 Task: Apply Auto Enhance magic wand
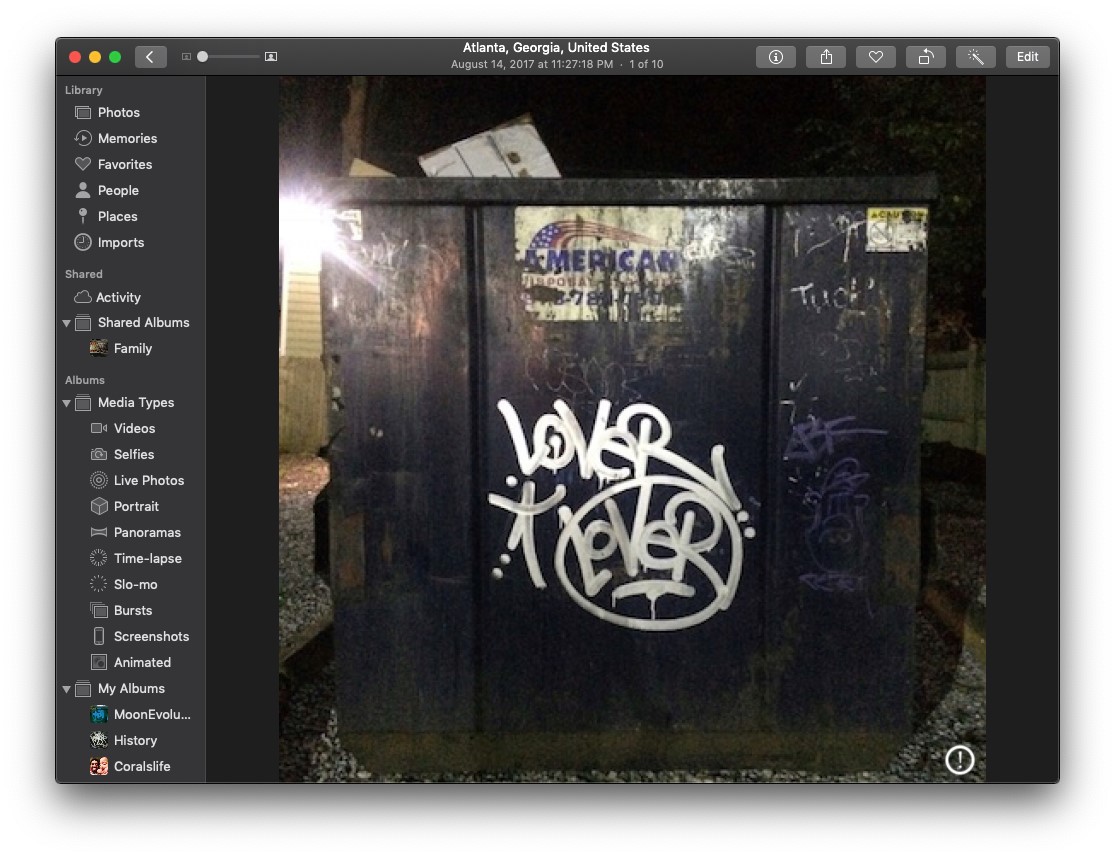click(976, 57)
